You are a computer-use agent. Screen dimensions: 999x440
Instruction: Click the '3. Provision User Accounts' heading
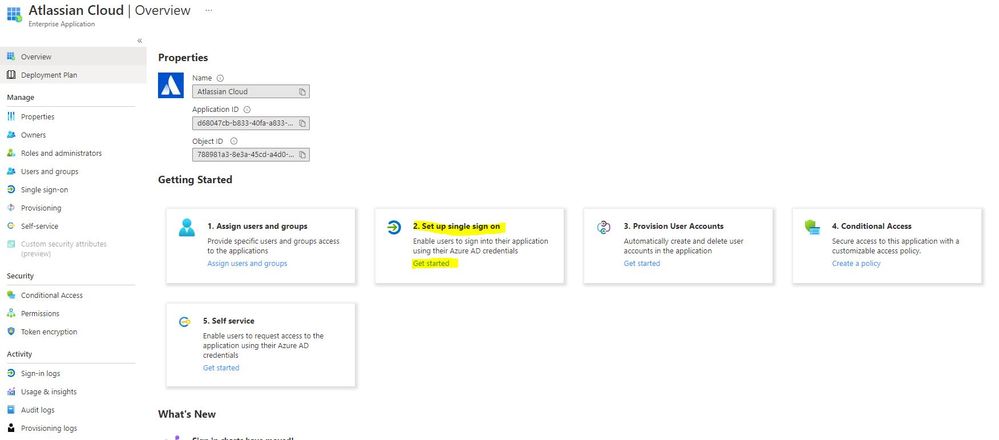[x=673, y=226]
